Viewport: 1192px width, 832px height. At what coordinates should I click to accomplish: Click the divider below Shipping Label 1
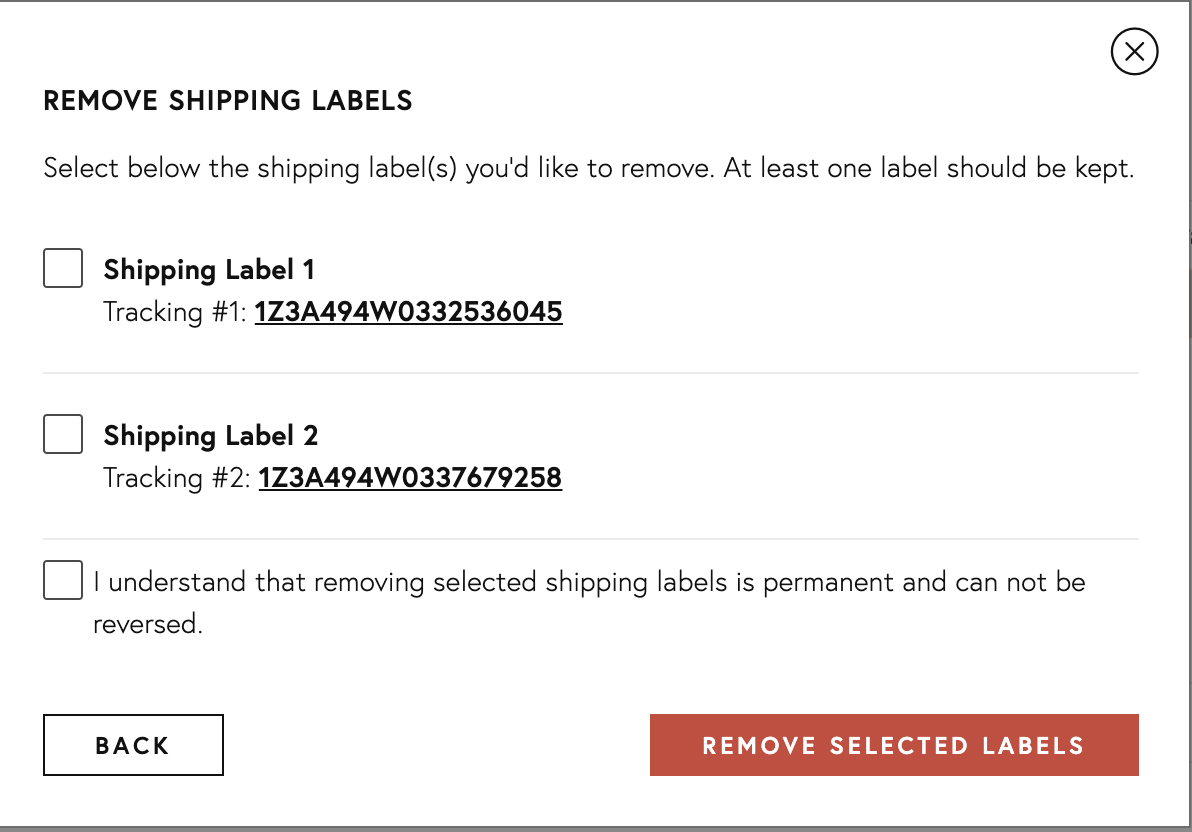pos(591,373)
